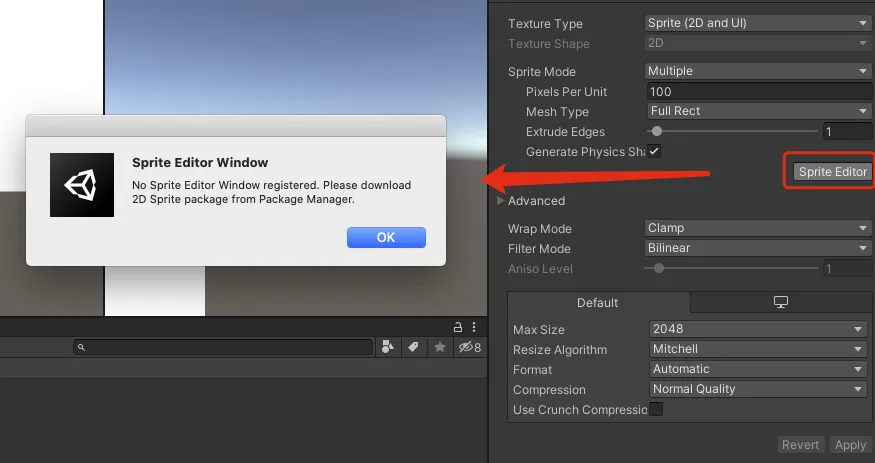Open the Sprite Mode dropdown
The height and width of the screenshot is (463, 875).
point(757,71)
